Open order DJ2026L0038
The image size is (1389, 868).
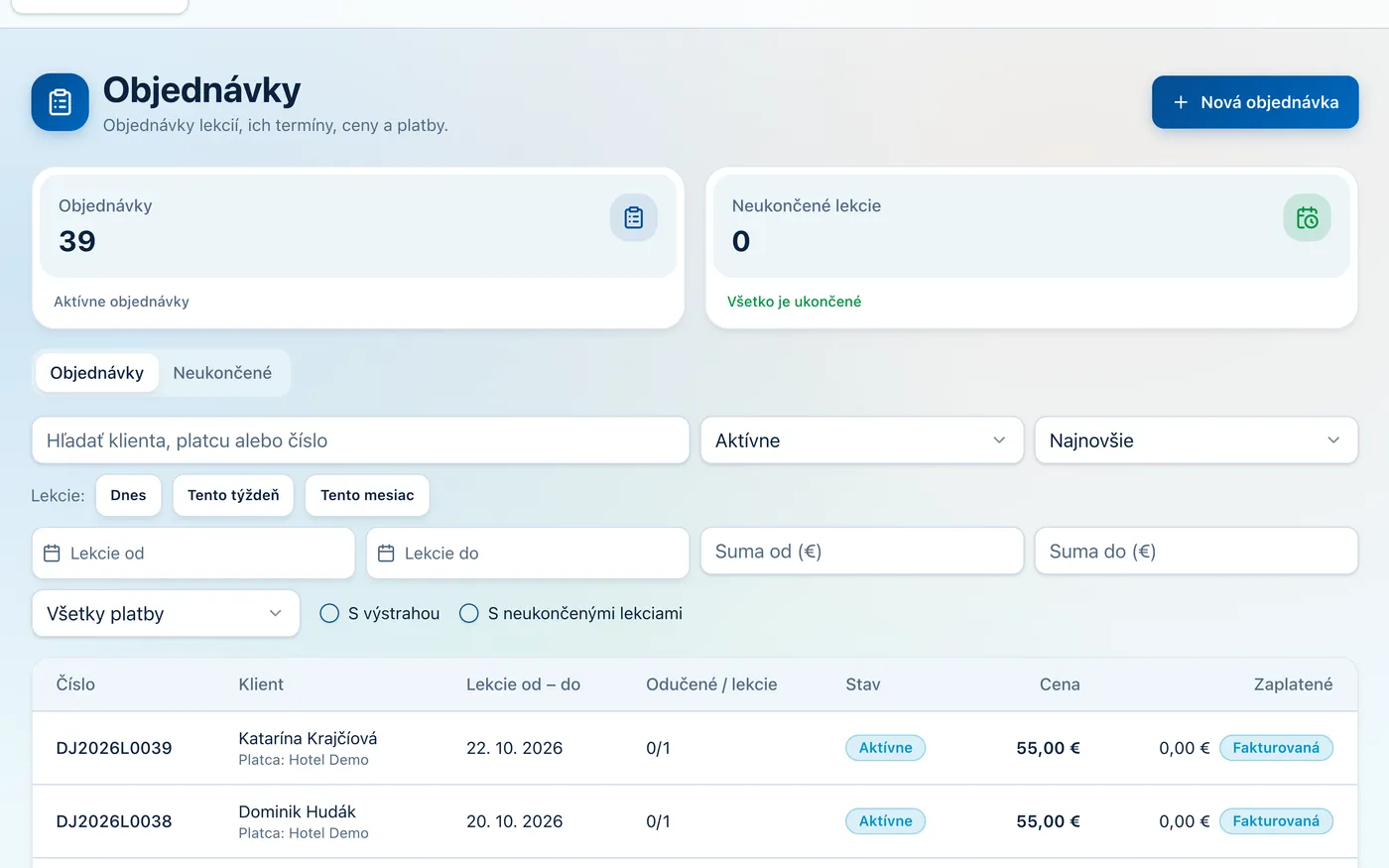114,821
